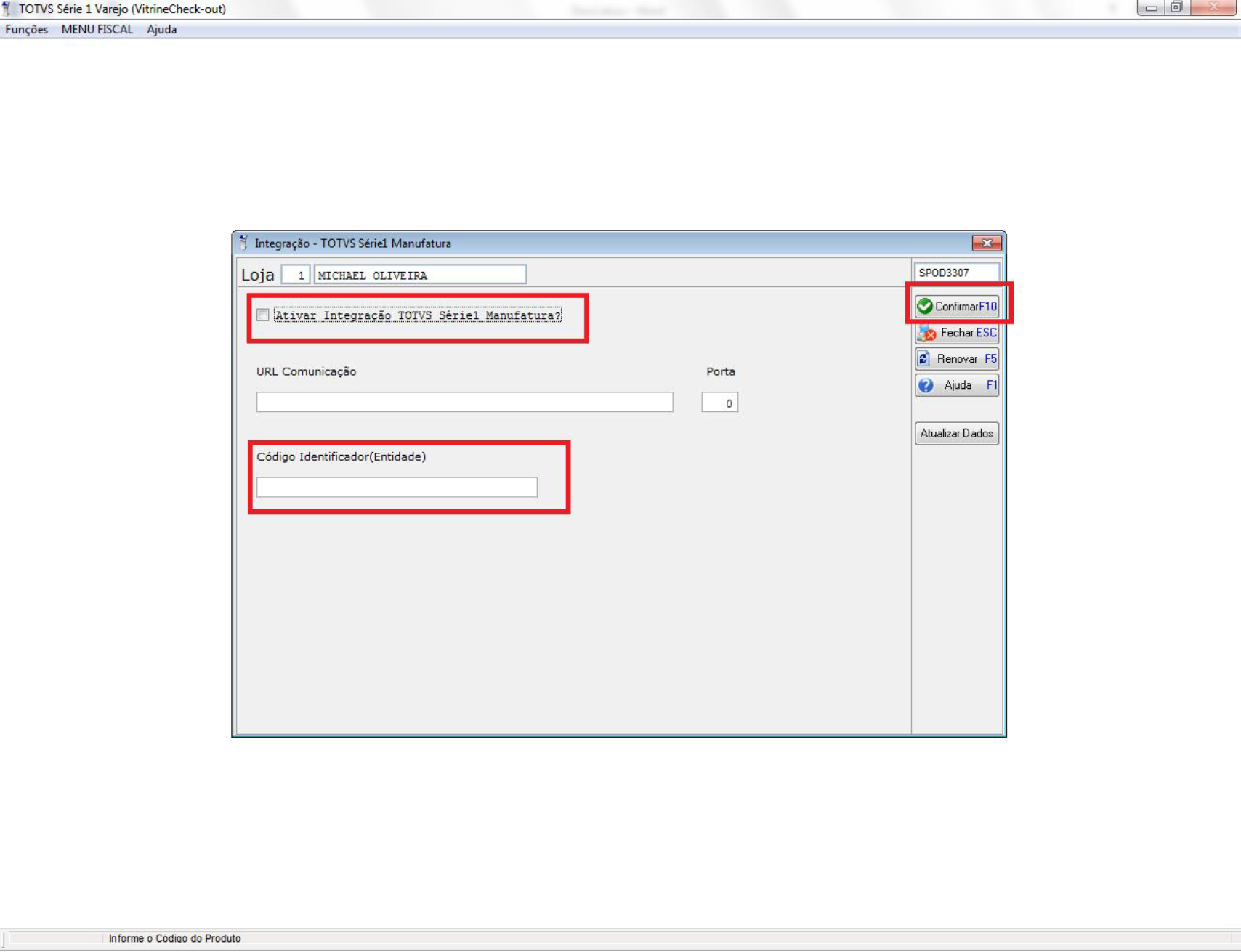Click the SPOD3307 code field

pyautogui.click(x=957, y=273)
